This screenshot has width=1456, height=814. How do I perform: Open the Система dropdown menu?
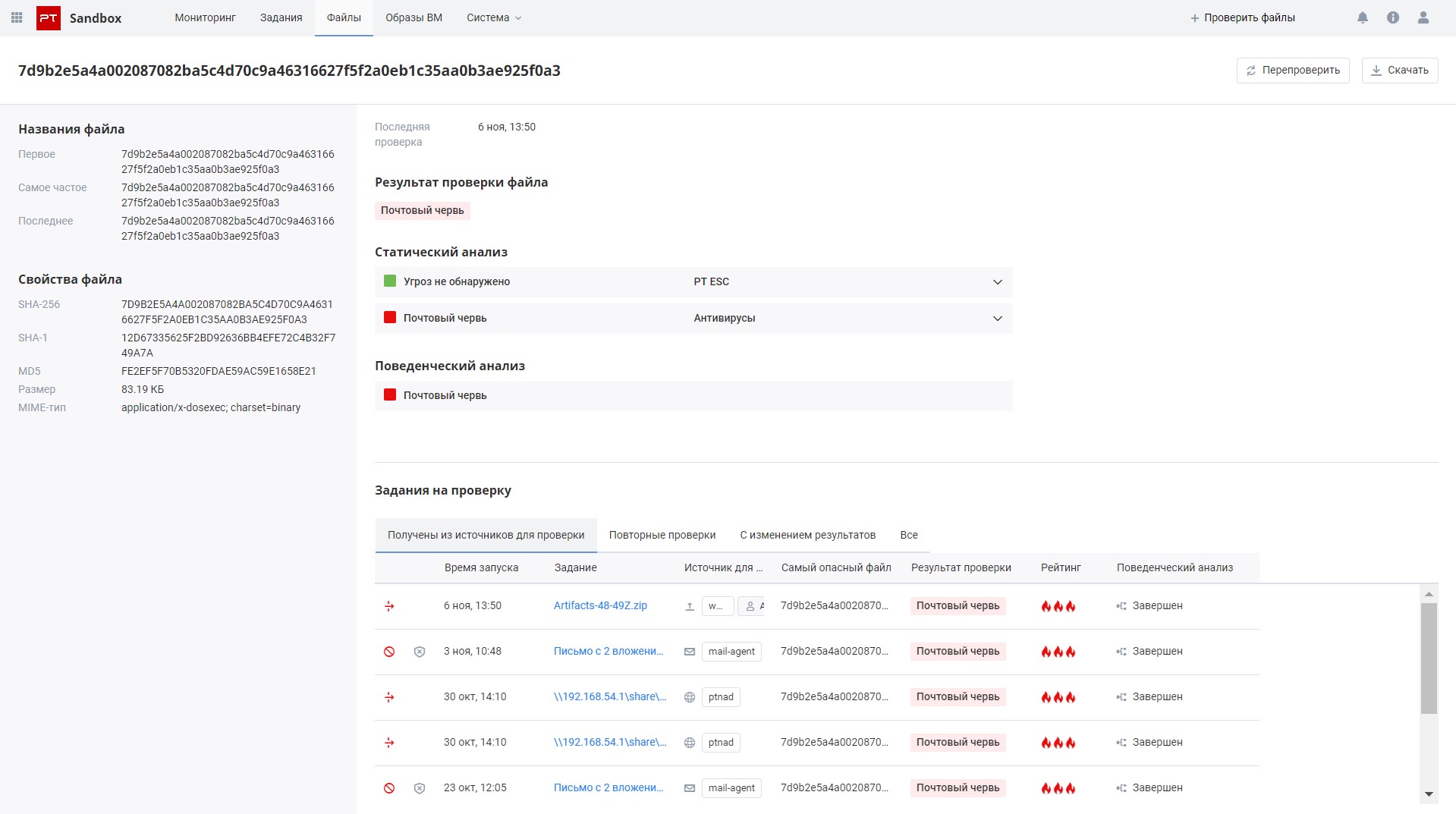(494, 17)
